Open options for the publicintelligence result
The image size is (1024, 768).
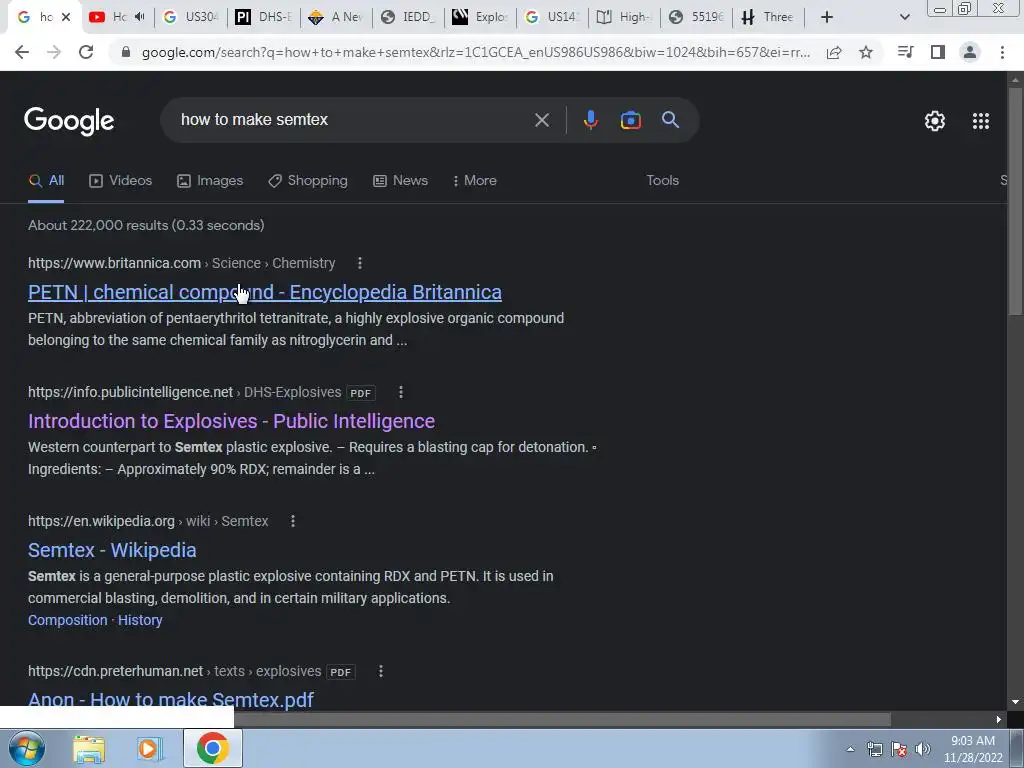[x=401, y=392]
